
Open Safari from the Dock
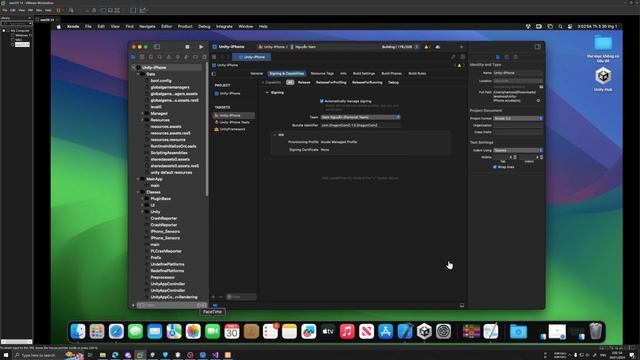(x=116, y=331)
